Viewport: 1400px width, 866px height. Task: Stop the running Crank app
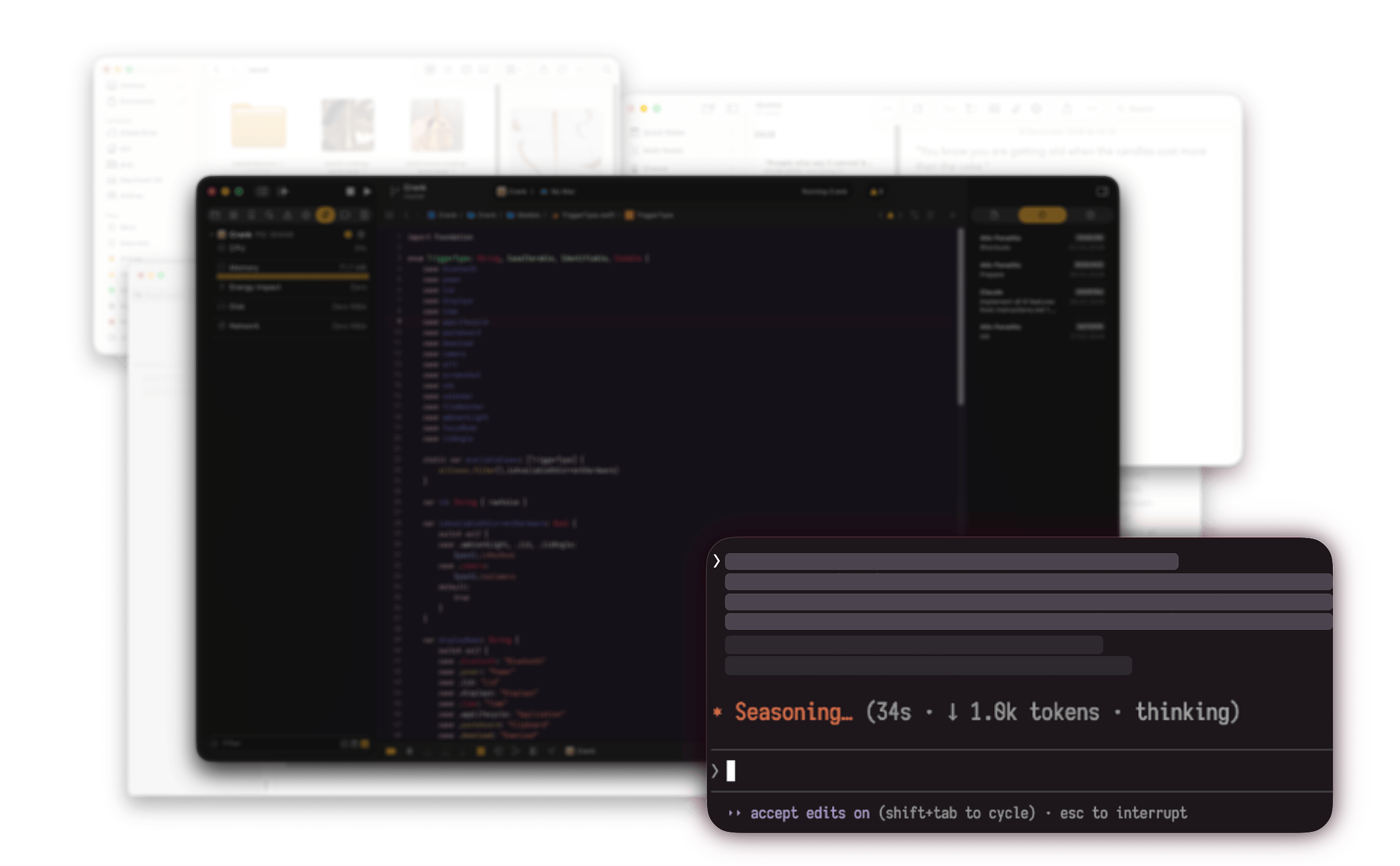pos(350,191)
